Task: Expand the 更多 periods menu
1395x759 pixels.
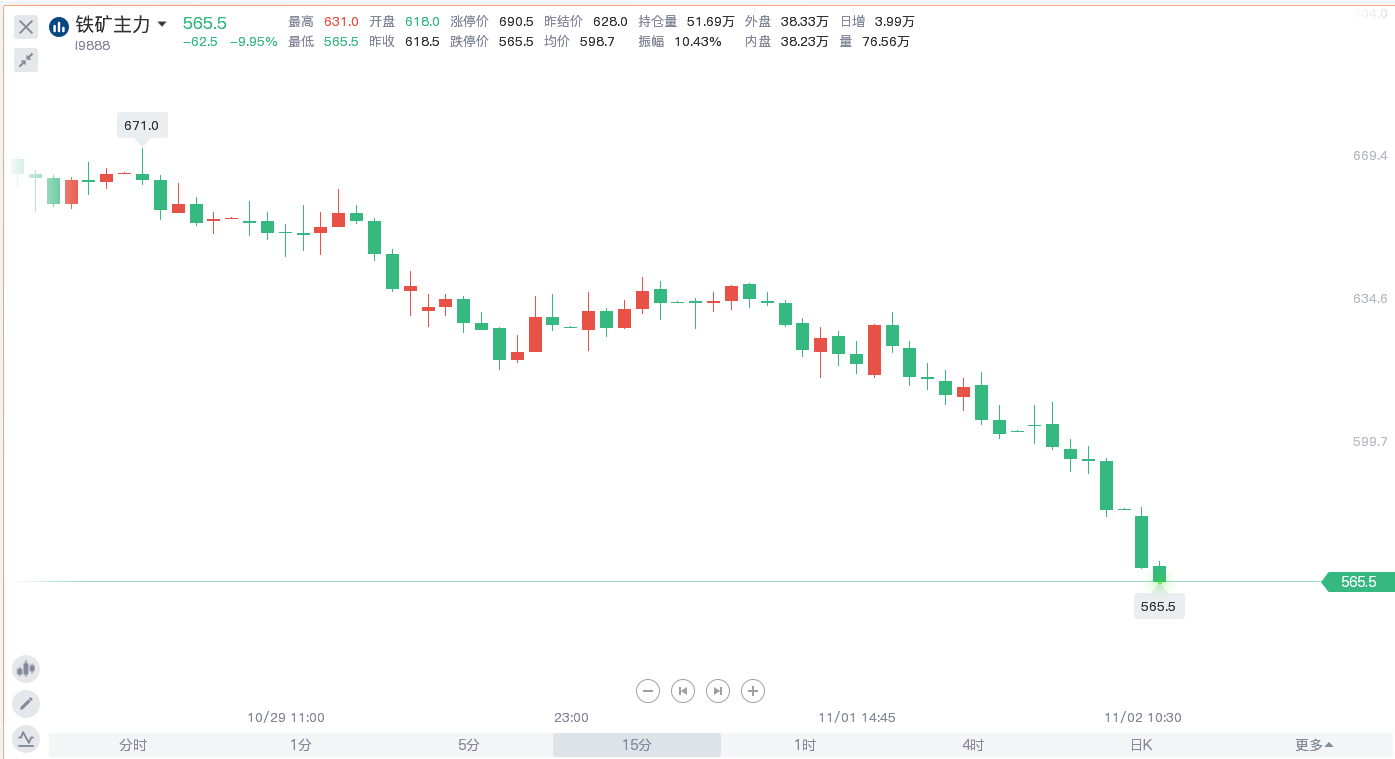Action: click(x=1314, y=745)
